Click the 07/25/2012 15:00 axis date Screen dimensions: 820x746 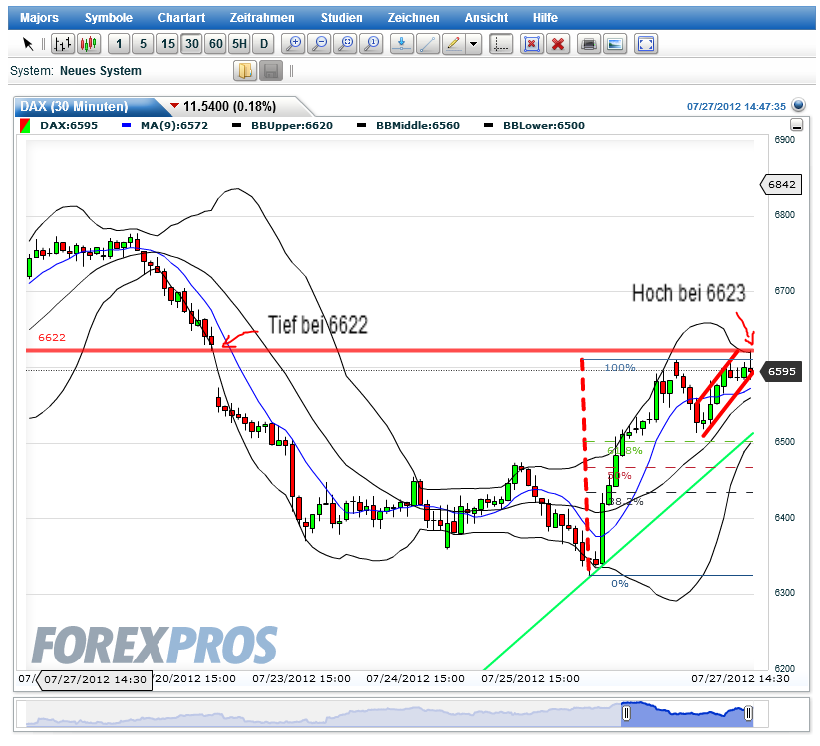(530, 679)
